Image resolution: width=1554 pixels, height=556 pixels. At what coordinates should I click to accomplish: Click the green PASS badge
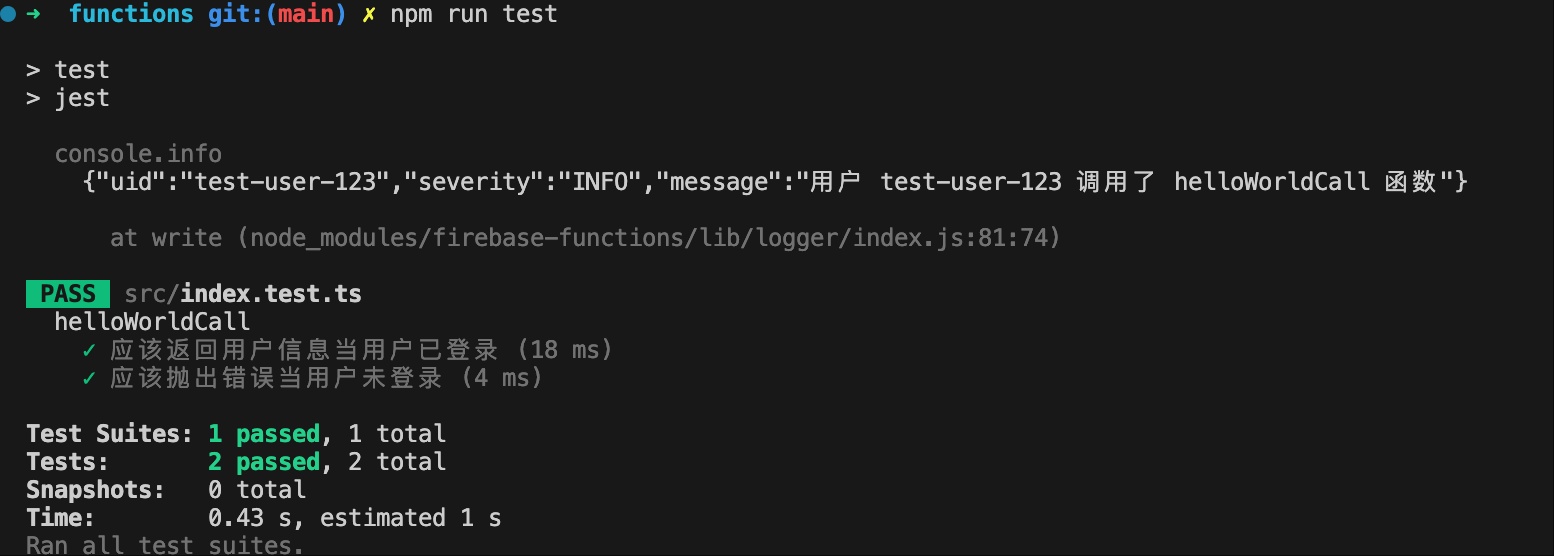(68, 294)
